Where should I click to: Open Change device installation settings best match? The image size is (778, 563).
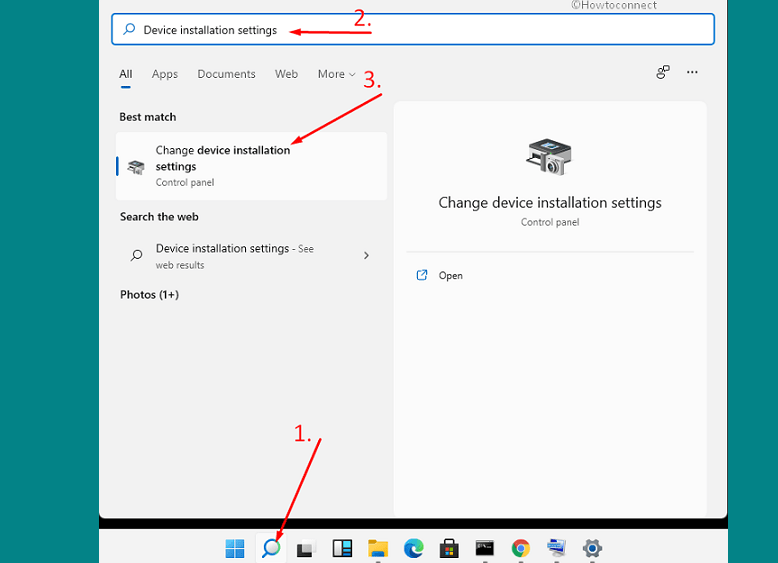[x=252, y=166]
